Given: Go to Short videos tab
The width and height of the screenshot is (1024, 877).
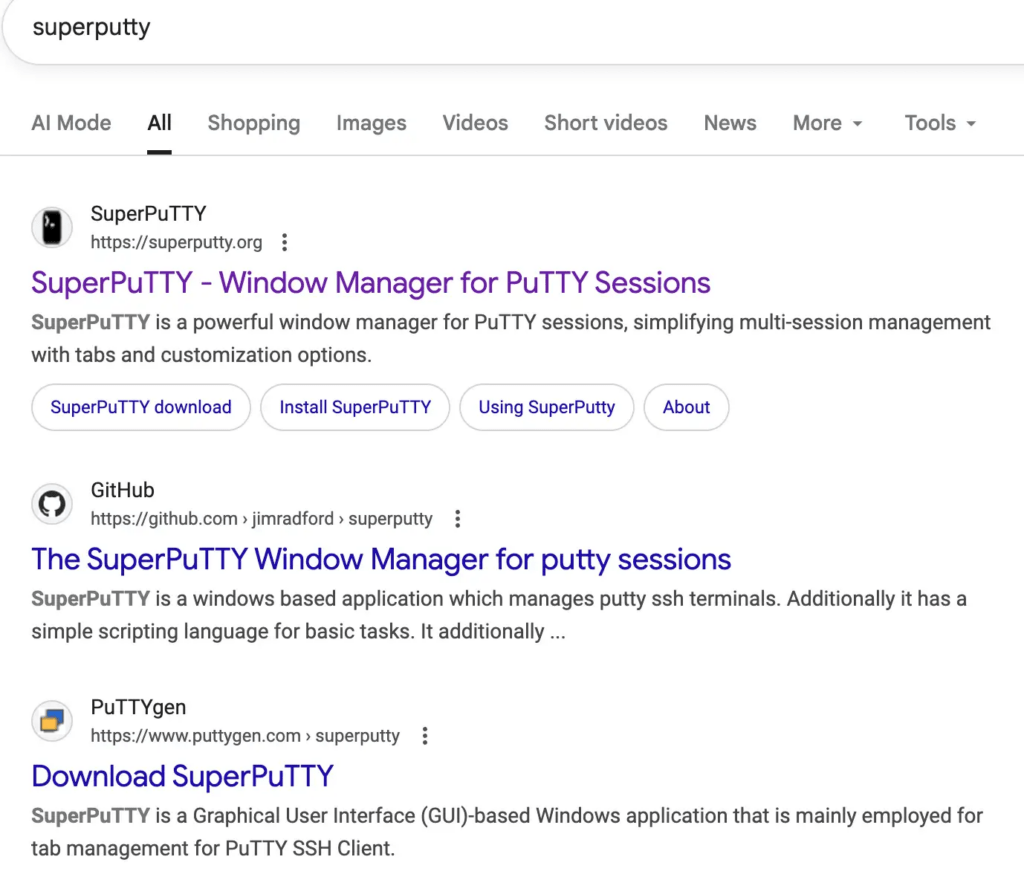Looking at the screenshot, I should (606, 123).
